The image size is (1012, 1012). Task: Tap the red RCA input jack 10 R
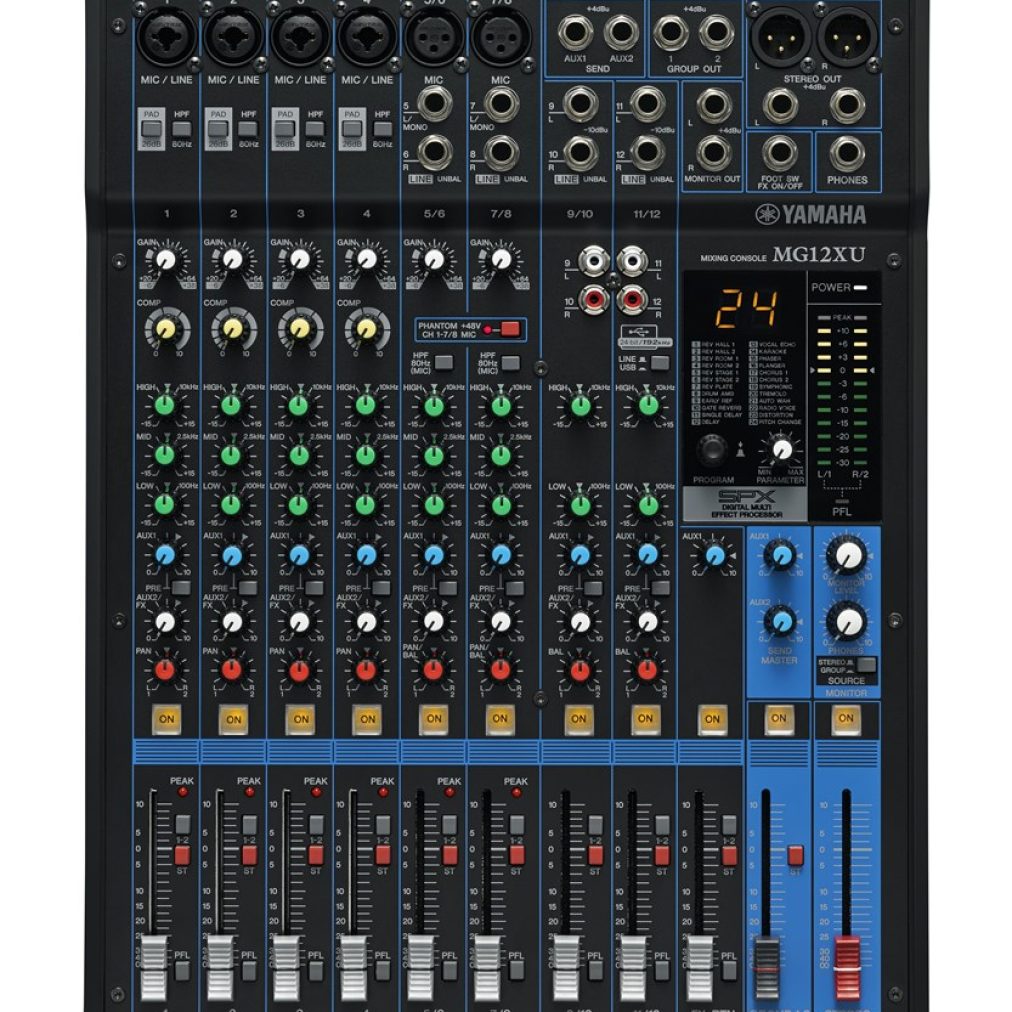tap(592, 299)
